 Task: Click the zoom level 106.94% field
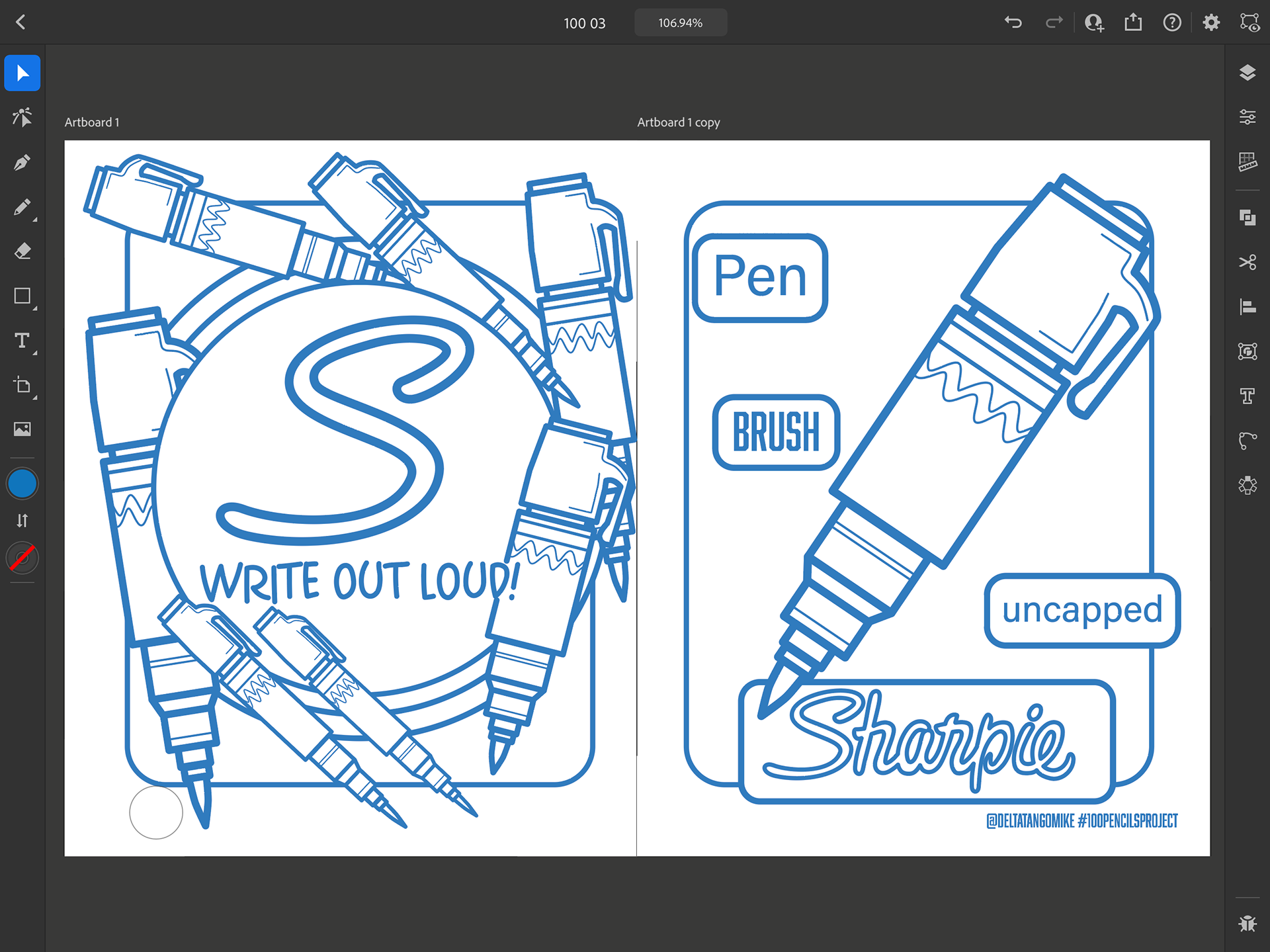(x=681, y=22)
